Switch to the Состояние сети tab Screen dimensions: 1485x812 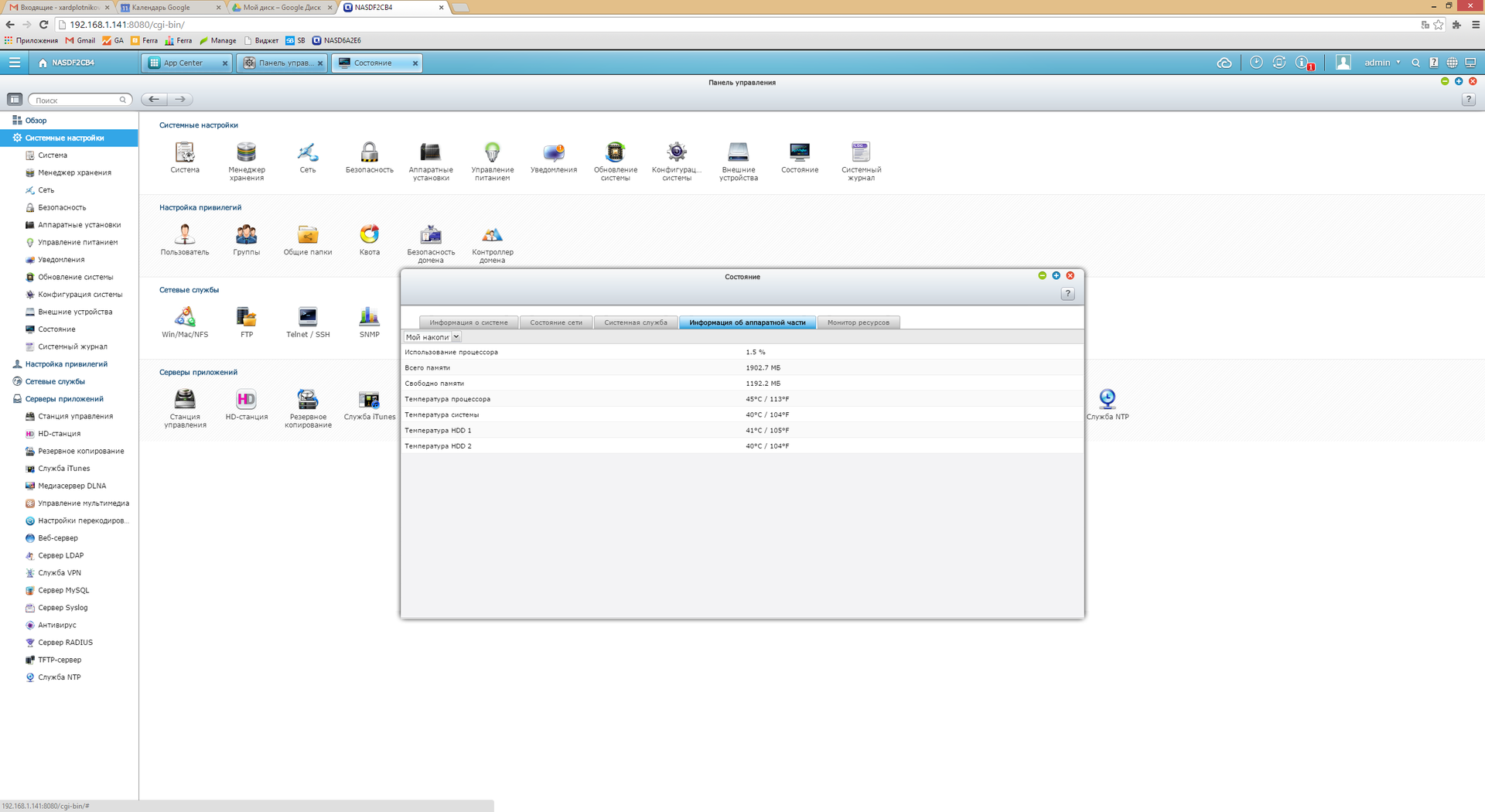[555, 322]
